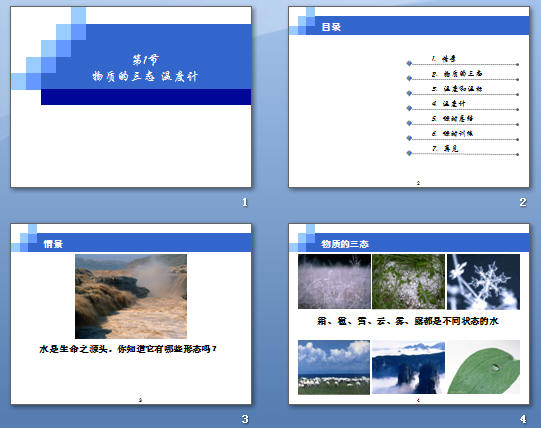
Task: Click the muddy river waterfall photo
Action: click(x=131, y=296)
